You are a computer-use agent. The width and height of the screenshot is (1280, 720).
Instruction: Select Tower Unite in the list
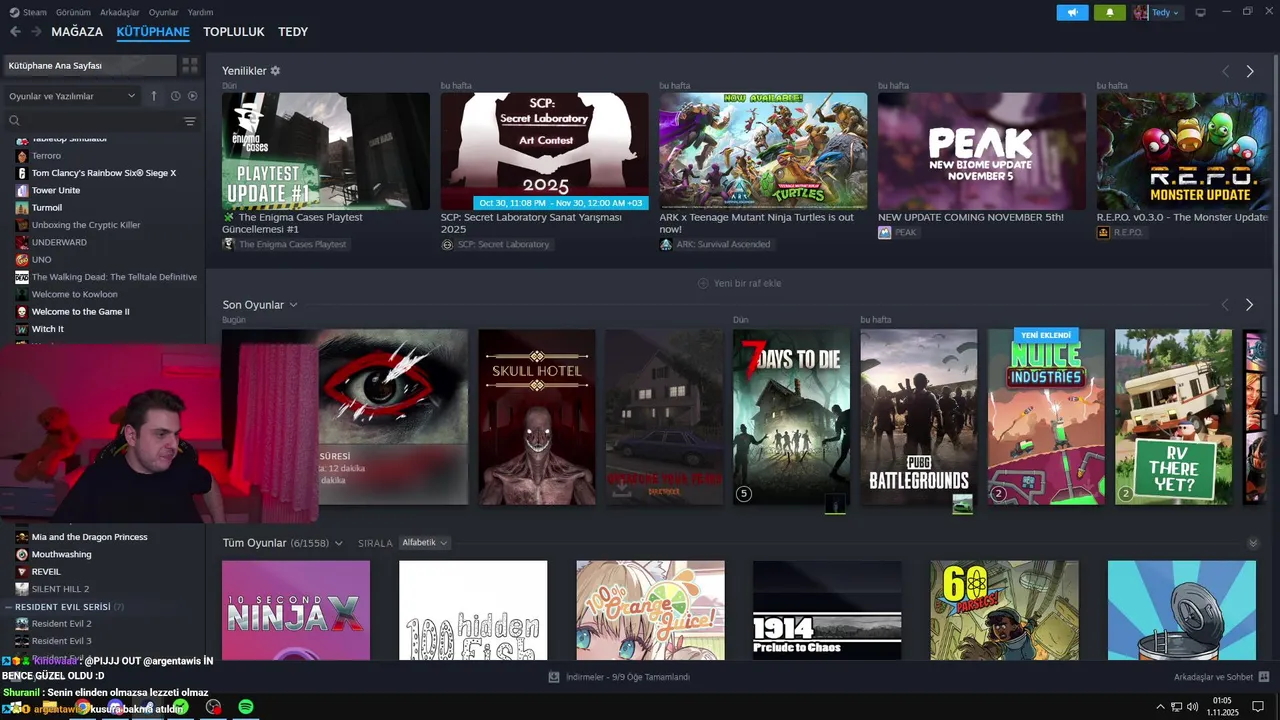pyautogui.click(x=55, y=190)
